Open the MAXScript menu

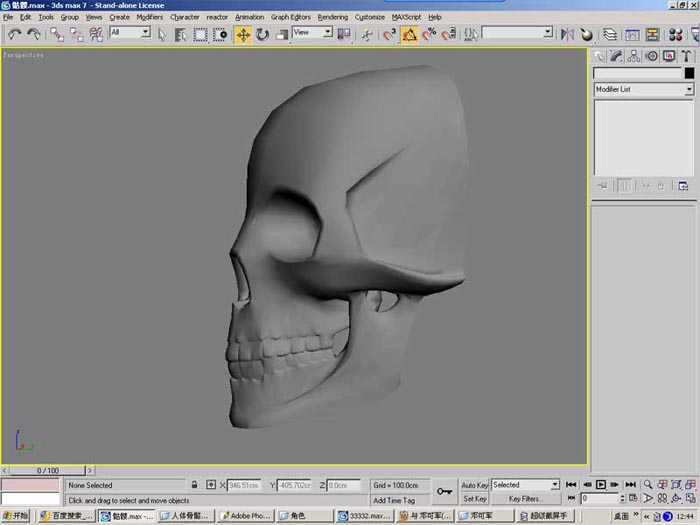tap(406, 17)
